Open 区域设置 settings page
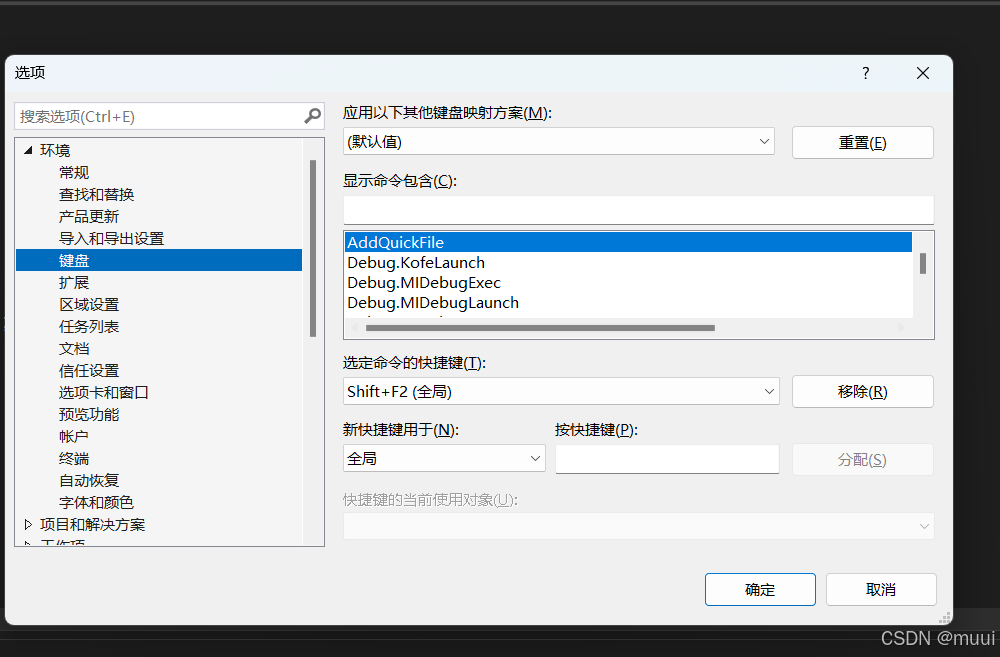This screenshot has height=657, width=1000. [89, 304]
